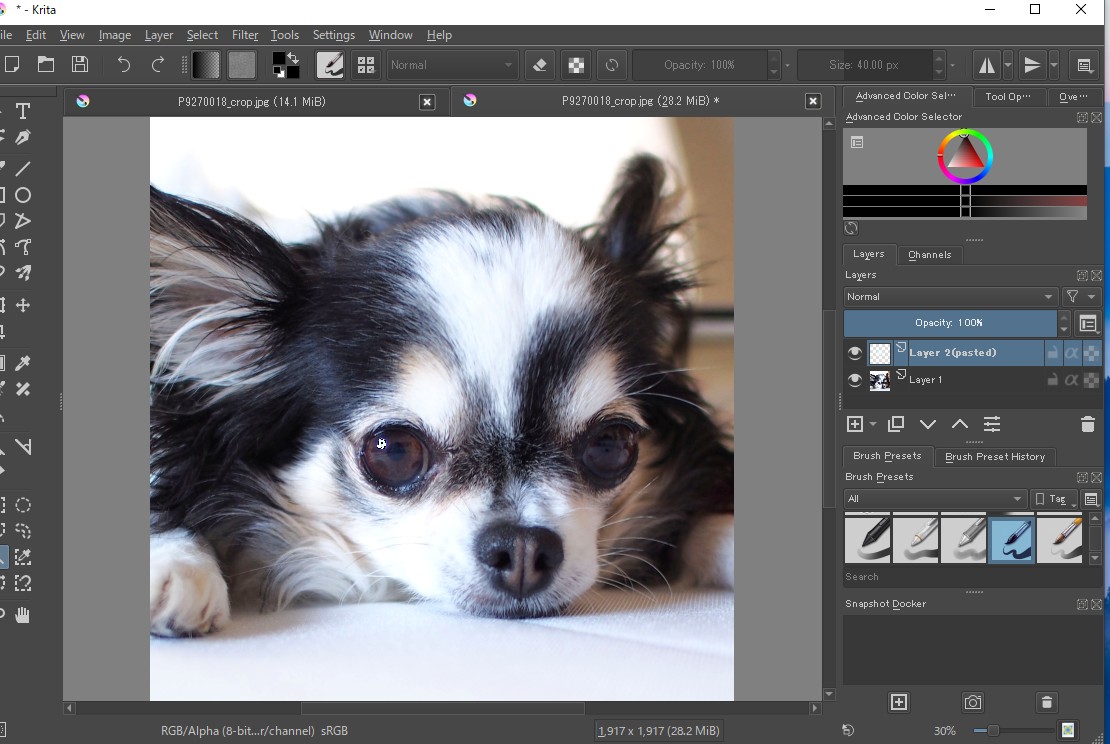Redo the last undone action
1110x744 pixels.
(157, 64)
